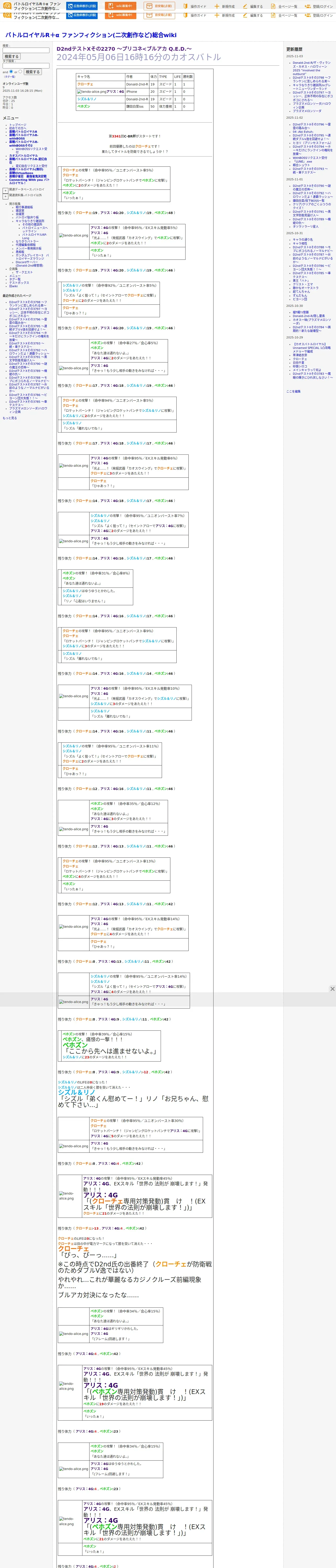Open 直轄@雀荘 最強雀鬼決定戦 link
The height and width of the screenshot is (1568, 336).
[27, 176]
